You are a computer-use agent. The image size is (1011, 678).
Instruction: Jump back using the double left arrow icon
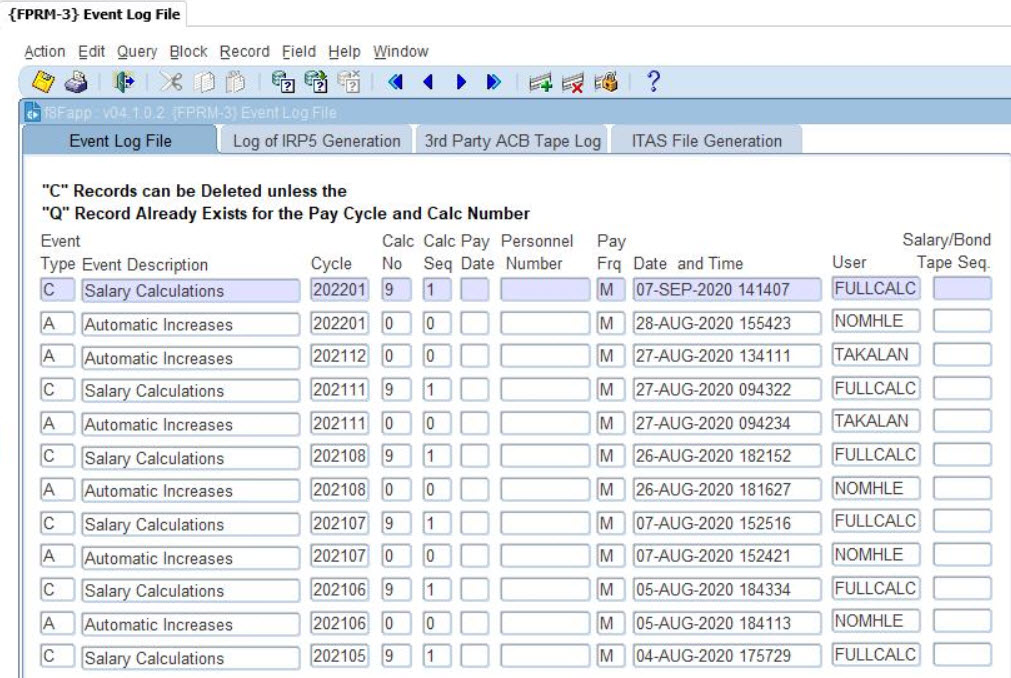(395, 82)
